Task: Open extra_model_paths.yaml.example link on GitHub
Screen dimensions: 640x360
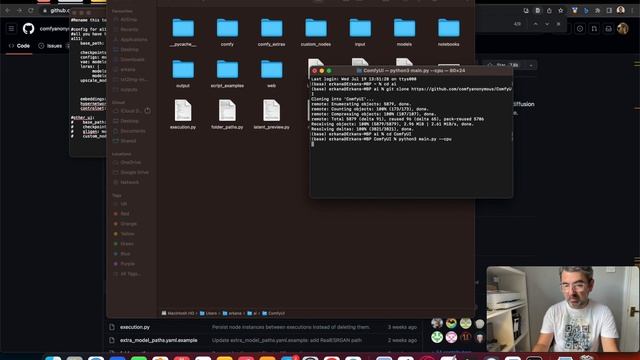Action: tap(158, 340)
